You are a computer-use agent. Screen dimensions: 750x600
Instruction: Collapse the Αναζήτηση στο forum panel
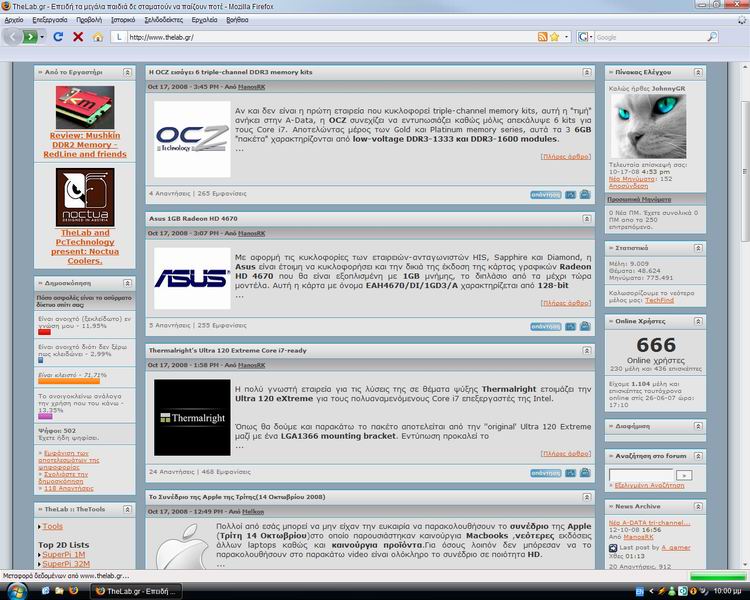coord(698,456)
